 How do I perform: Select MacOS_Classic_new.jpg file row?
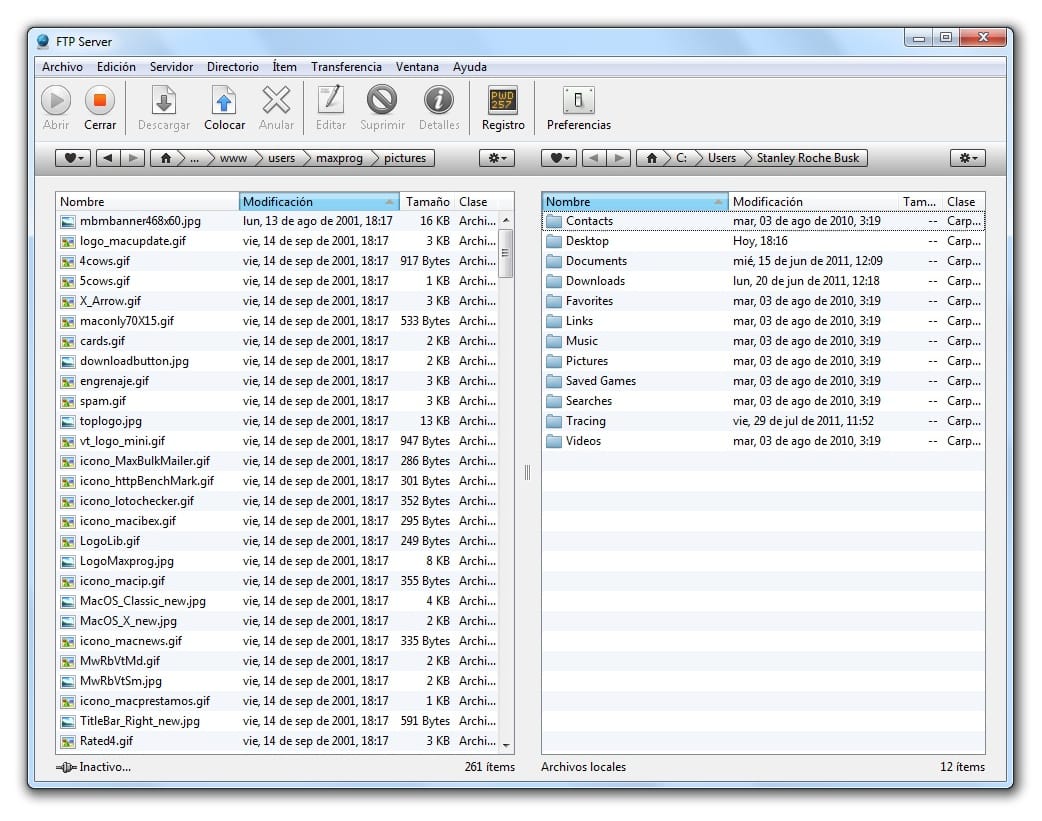tap(276, 601)
